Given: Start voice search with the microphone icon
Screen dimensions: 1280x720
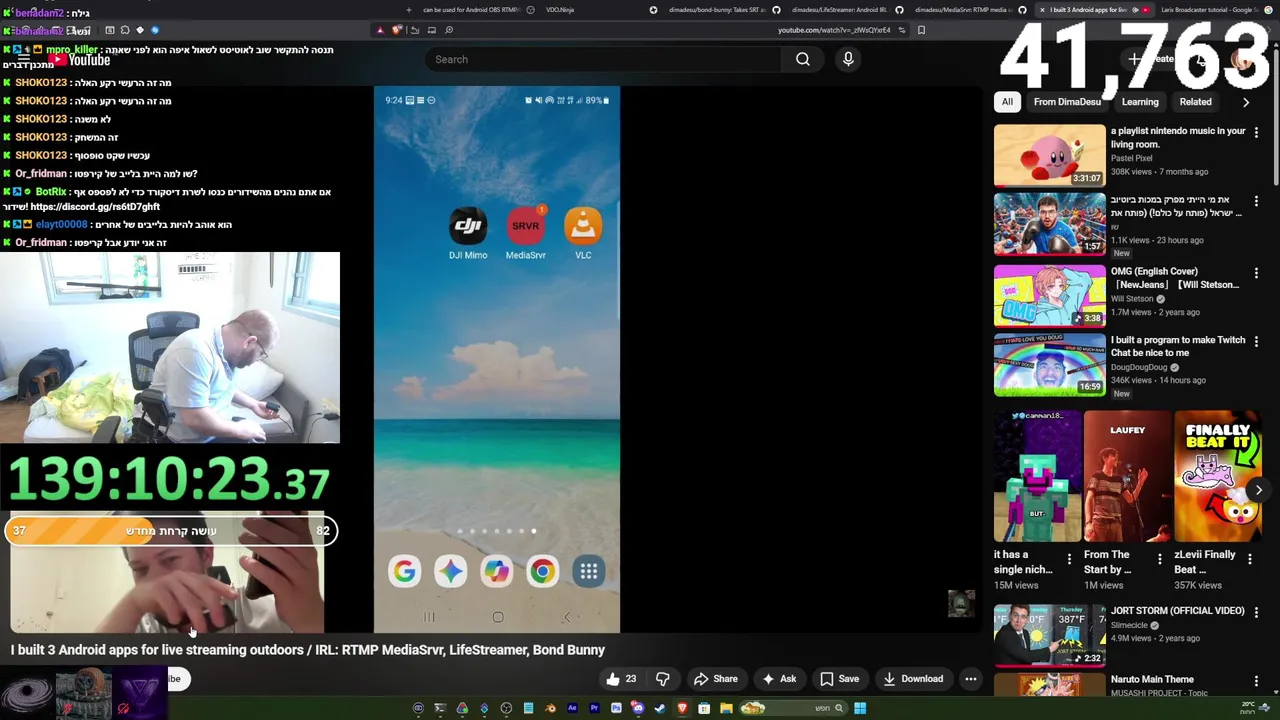Looking at the screenshot, I should [x=848, y=59].
